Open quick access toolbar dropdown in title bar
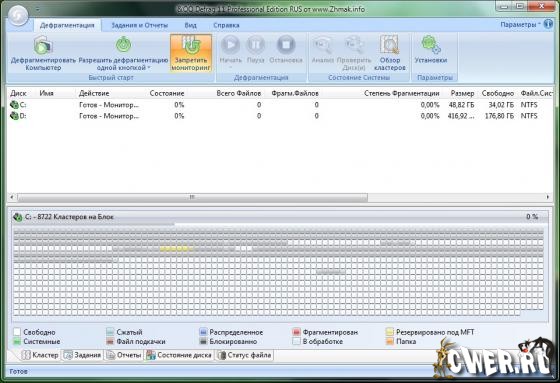Viewport: 560px width, 383px height. [x=38, y=10]
